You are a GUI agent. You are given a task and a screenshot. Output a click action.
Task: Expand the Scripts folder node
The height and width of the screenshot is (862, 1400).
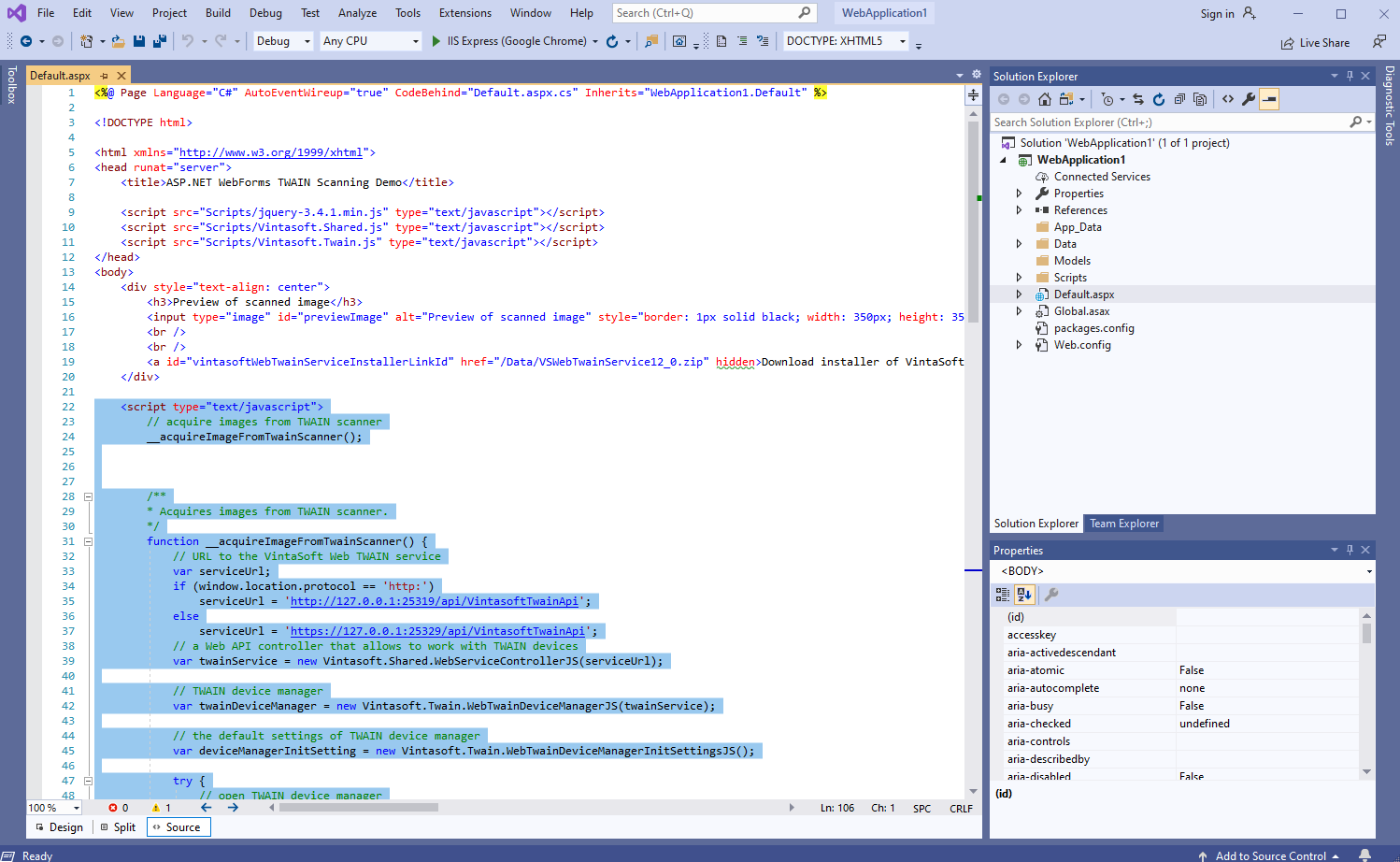coord(1019,278)
